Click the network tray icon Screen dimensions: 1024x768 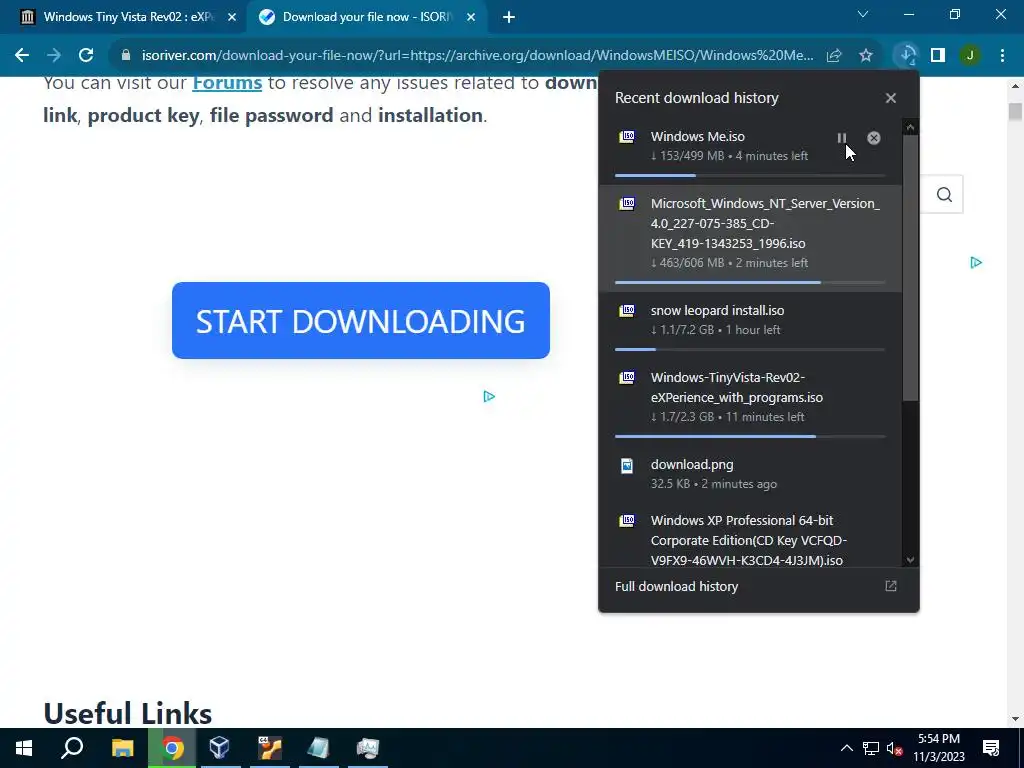[871, 748]
